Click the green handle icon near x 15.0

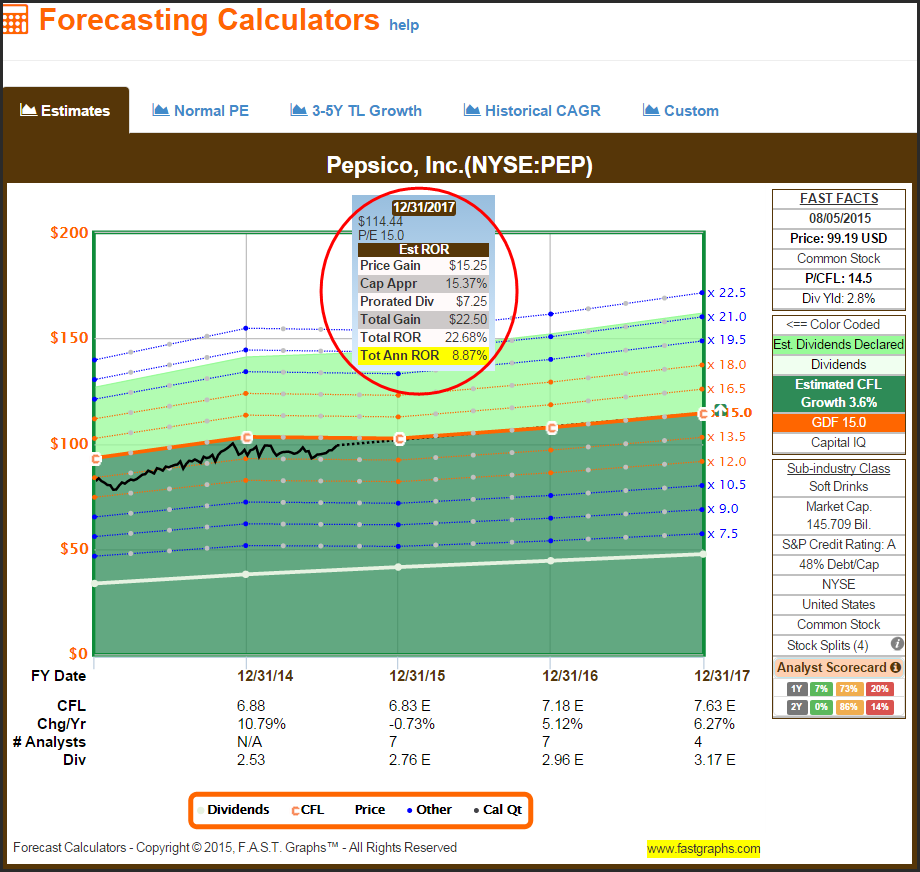pos(719,410)
